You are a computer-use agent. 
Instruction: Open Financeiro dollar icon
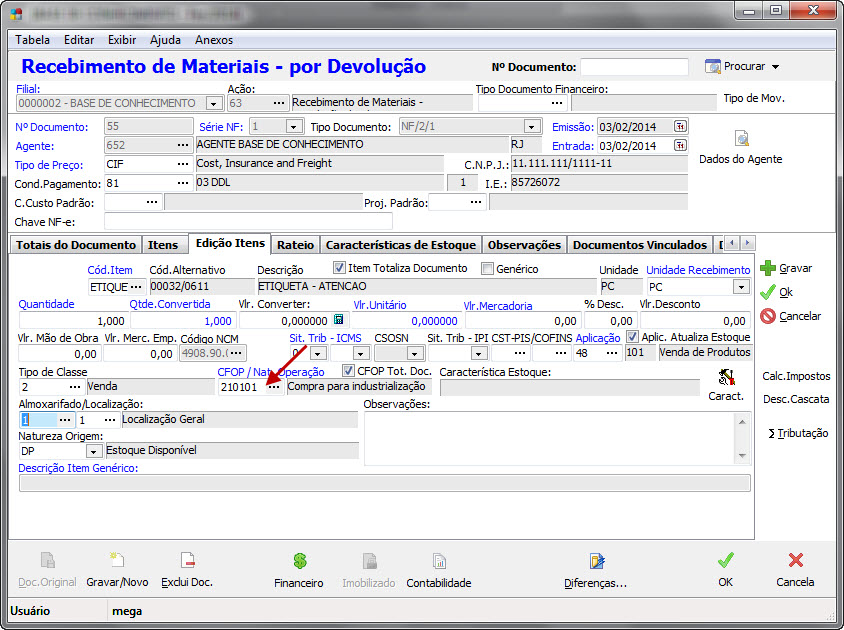pos(299,562)
